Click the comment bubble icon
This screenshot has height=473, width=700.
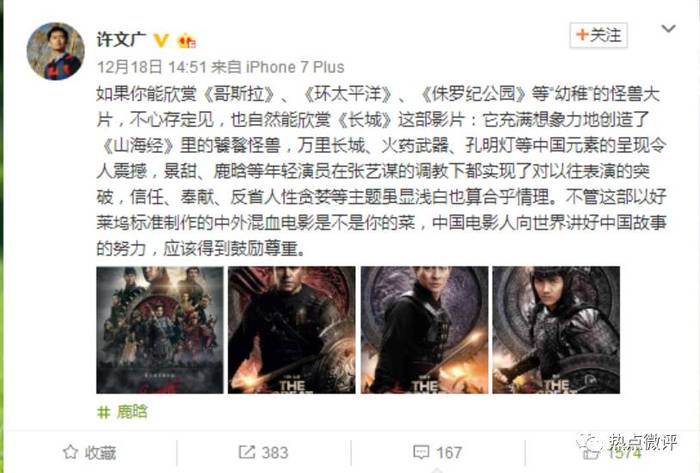(421, 452)
